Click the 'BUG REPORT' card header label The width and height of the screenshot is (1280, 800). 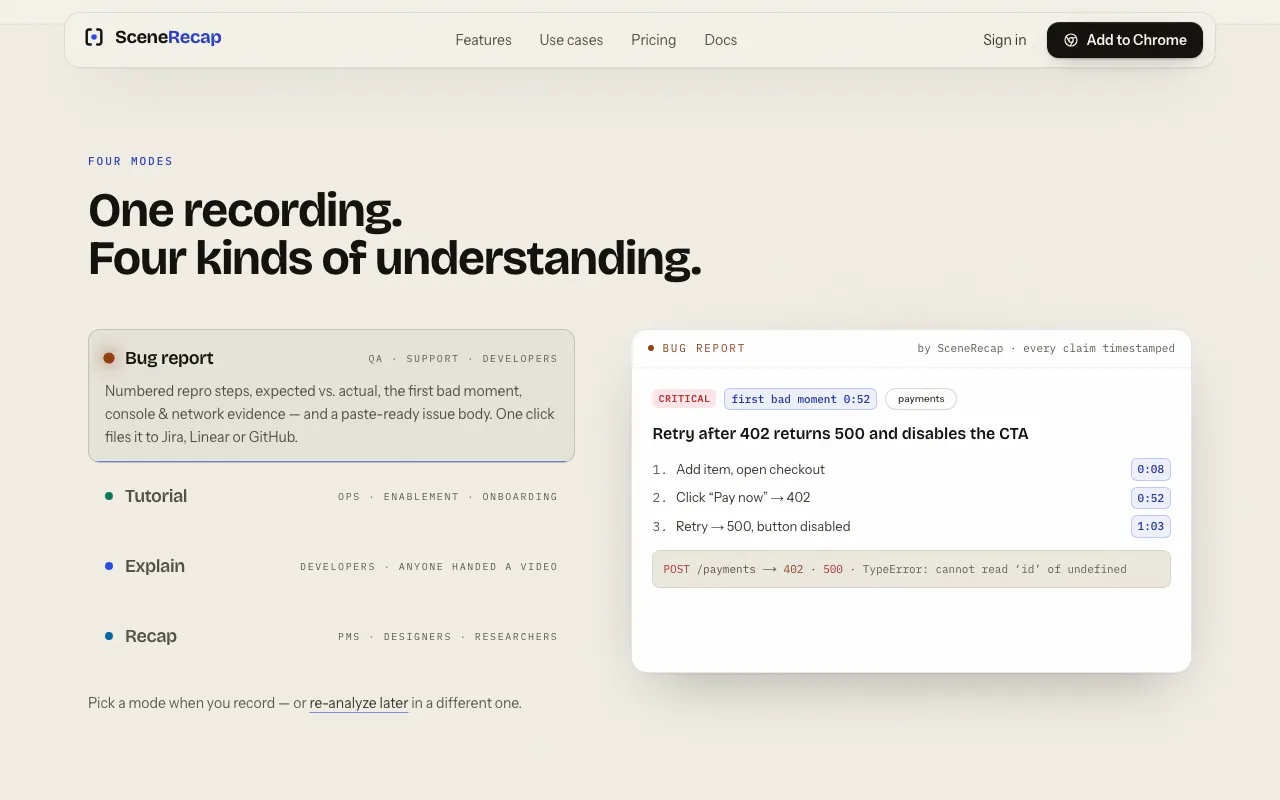(704, 348)
